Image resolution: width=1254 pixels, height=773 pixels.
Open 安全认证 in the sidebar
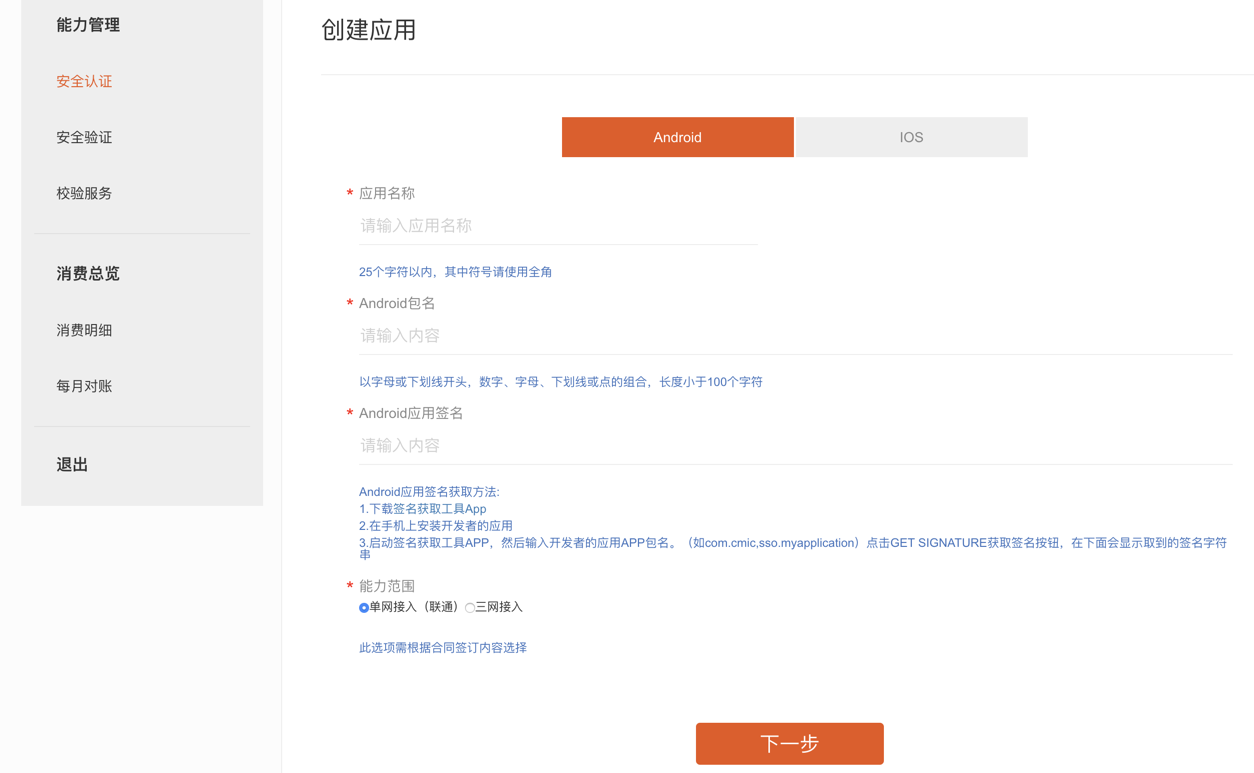pyautogui.click(x=84, y=81)
